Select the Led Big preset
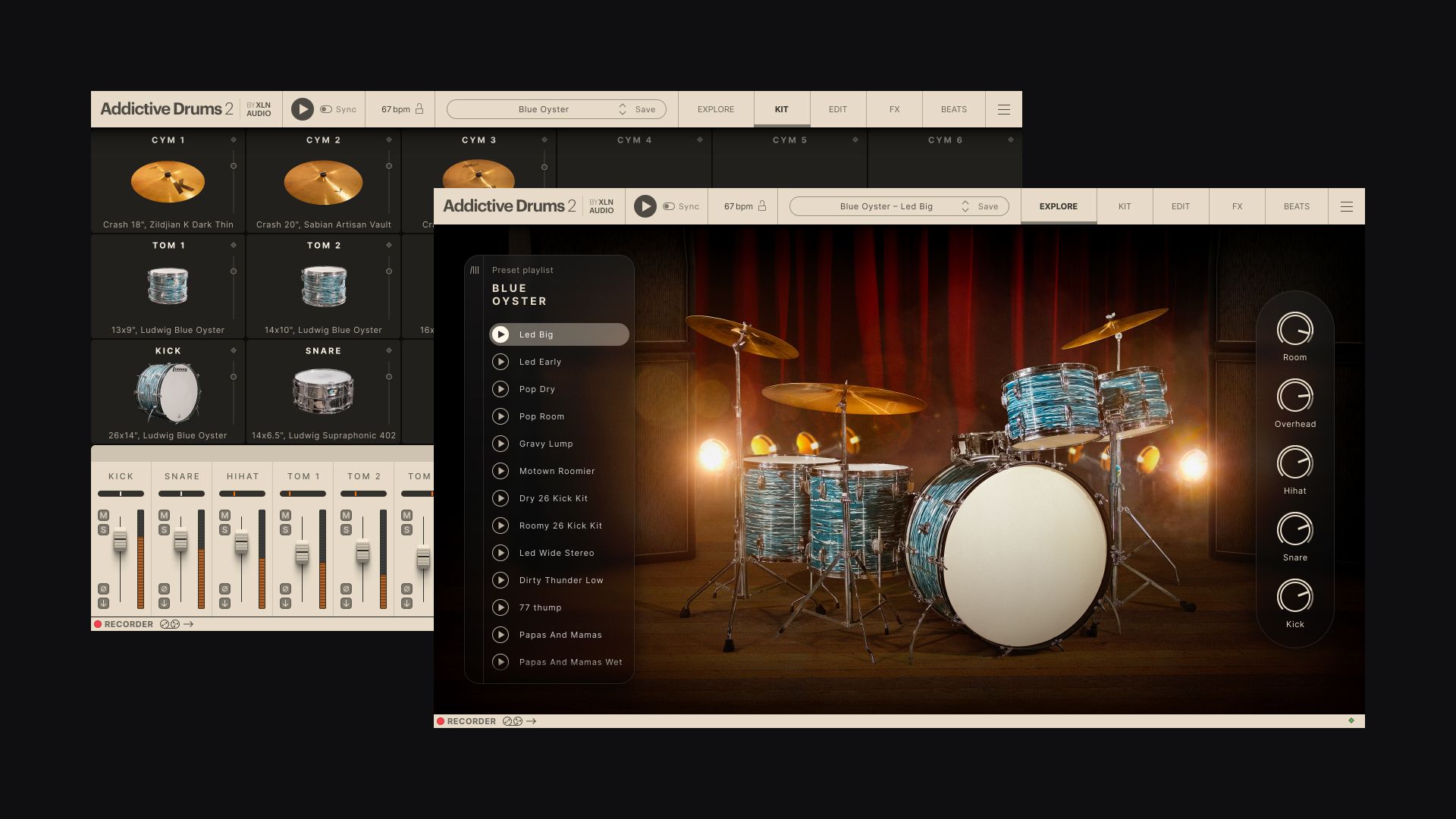Image resolution: width=1456 pixels, height=819 pixels. (559, 334)
